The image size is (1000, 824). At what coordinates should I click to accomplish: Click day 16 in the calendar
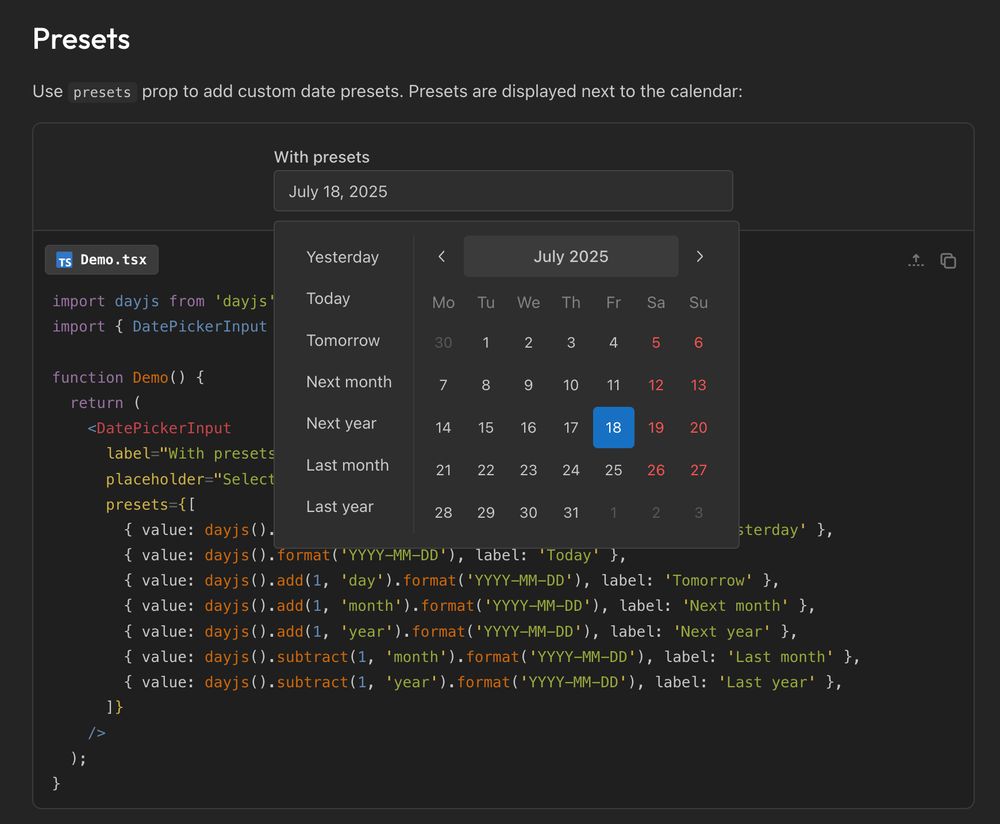tap(528, 427)
